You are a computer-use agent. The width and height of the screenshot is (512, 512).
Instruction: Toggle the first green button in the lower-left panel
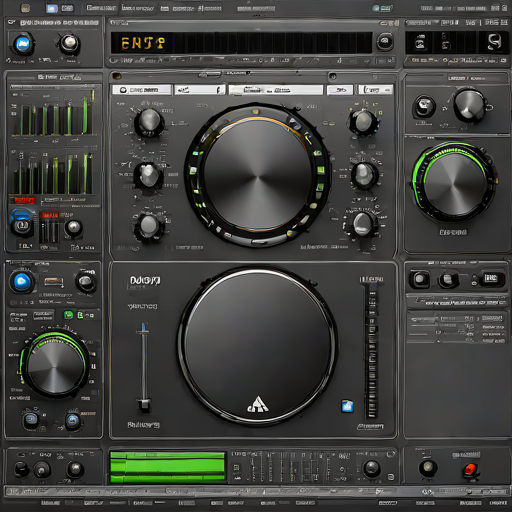pyautogui.click(x=68, y=315)
